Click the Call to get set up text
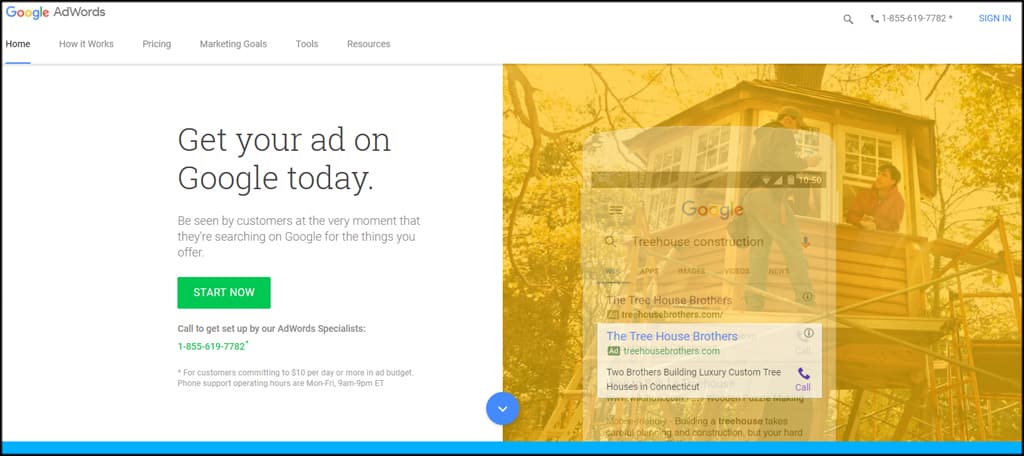Image resolution: width=1024 pixels, height=456 pixels. coord(272,329)
